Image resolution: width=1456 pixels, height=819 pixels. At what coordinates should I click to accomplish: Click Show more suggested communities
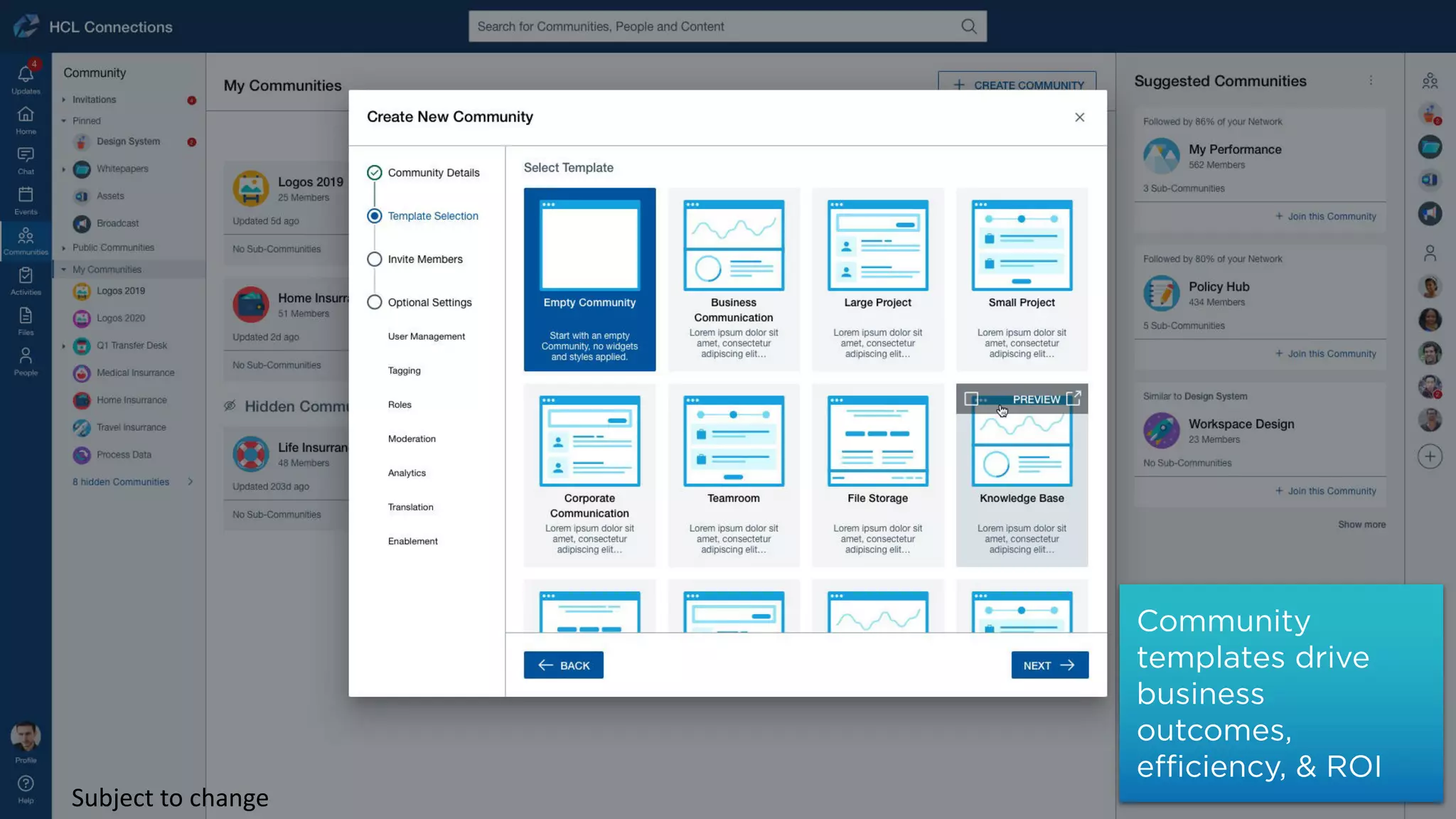coord(1361,525)
